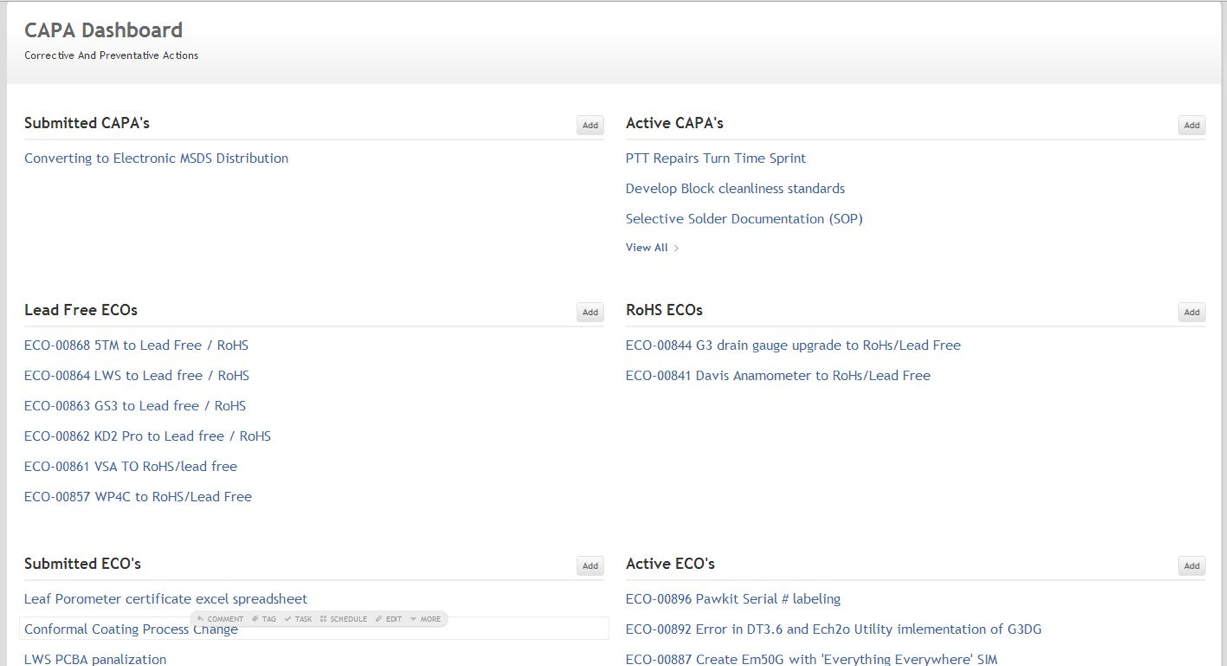Click Tag in the hover toolbar
Screen dimensions: 1227x666
pyautogui.click(x=266, y=619)
